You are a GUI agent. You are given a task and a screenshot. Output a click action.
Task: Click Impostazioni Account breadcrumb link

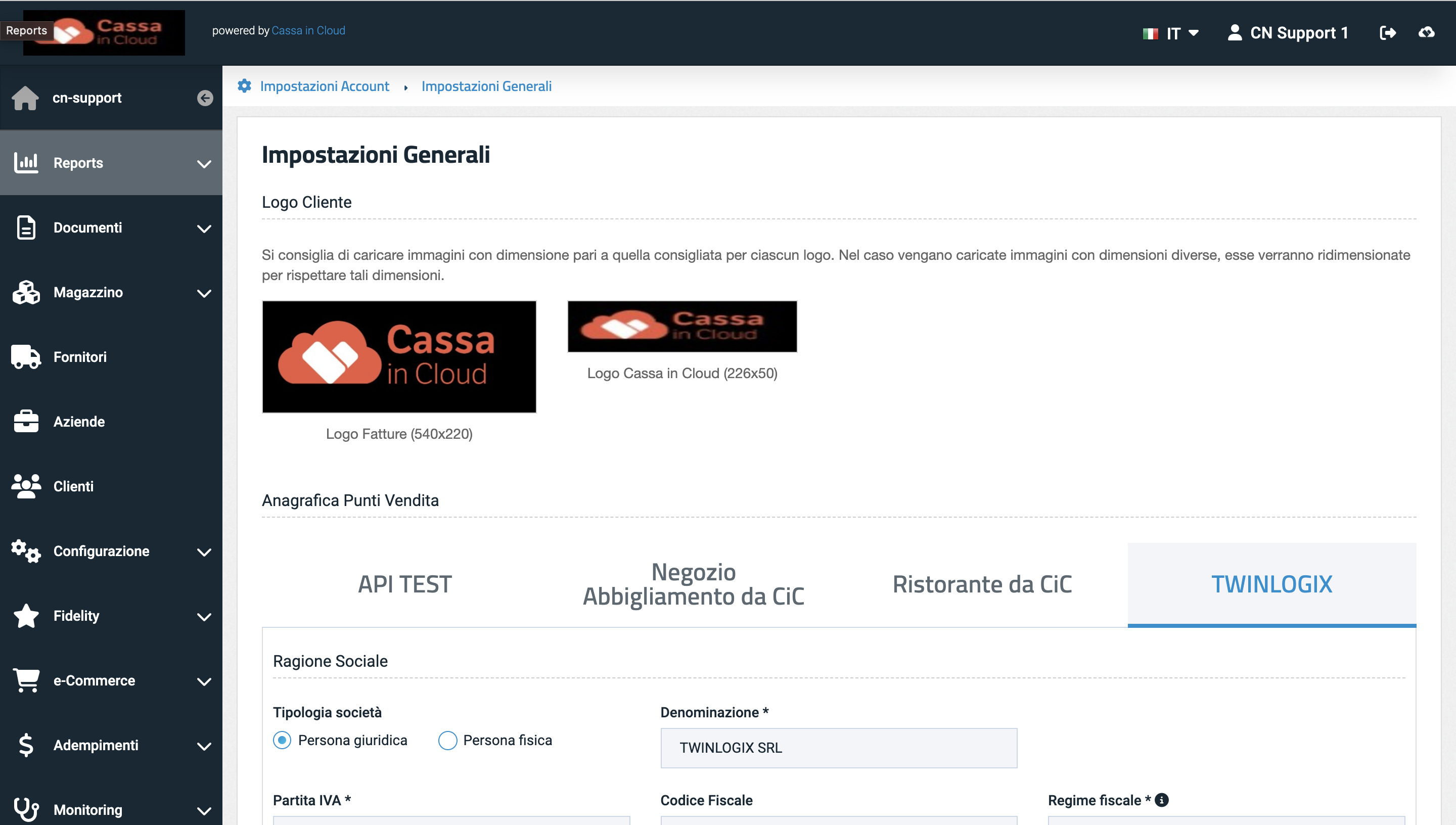pyautogui.click(x=325, y=86)
